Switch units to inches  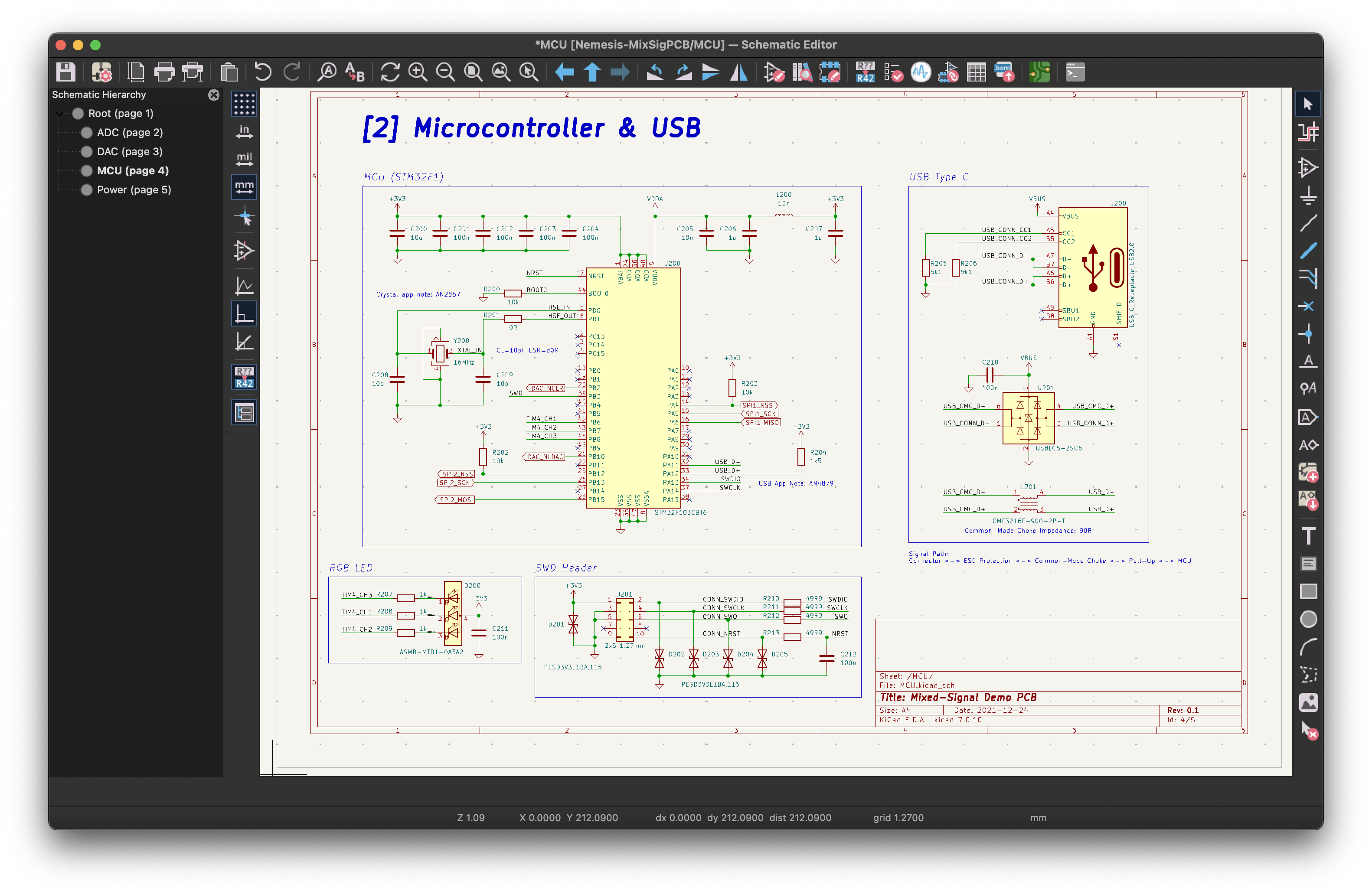click(244, 132)
